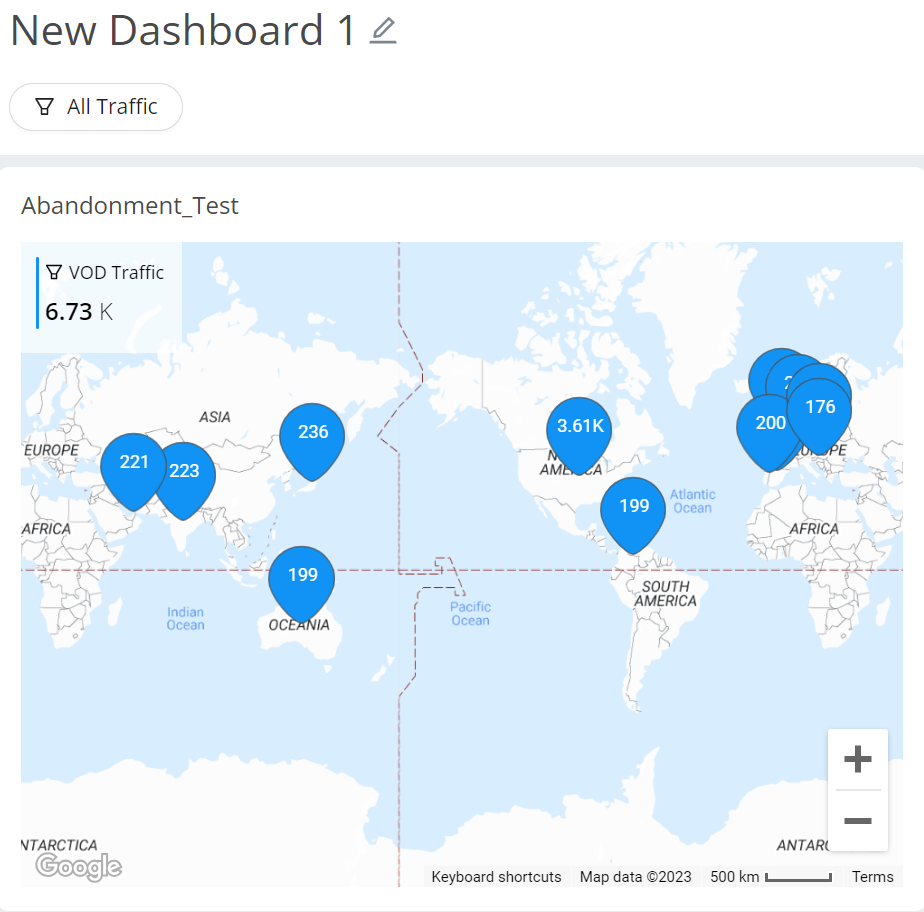Open the map Terms link
This screenshot has height=912, width=924.
(872, 877)
